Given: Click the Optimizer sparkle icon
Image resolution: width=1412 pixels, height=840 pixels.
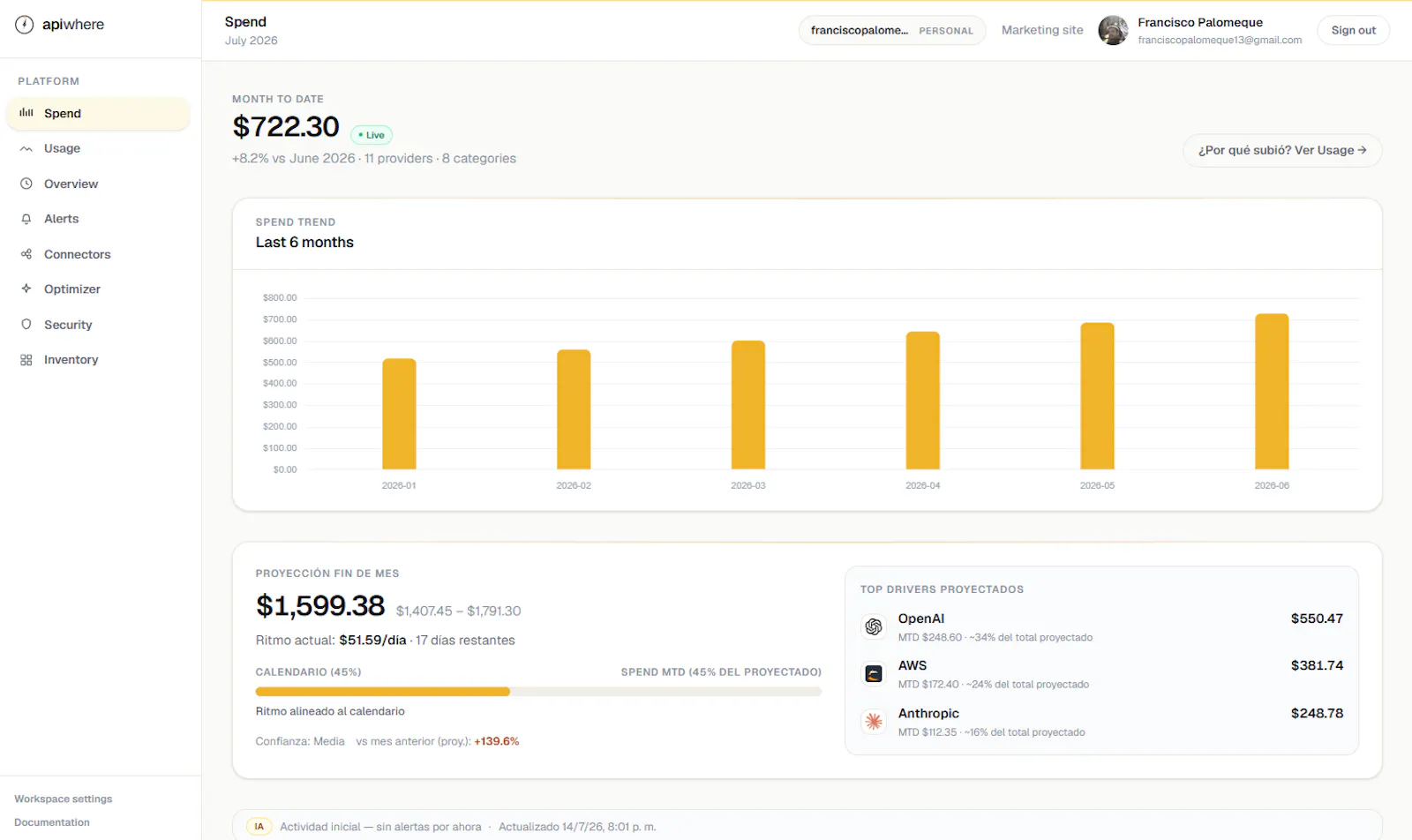Looking at the screenshot, I should [26, 289].
